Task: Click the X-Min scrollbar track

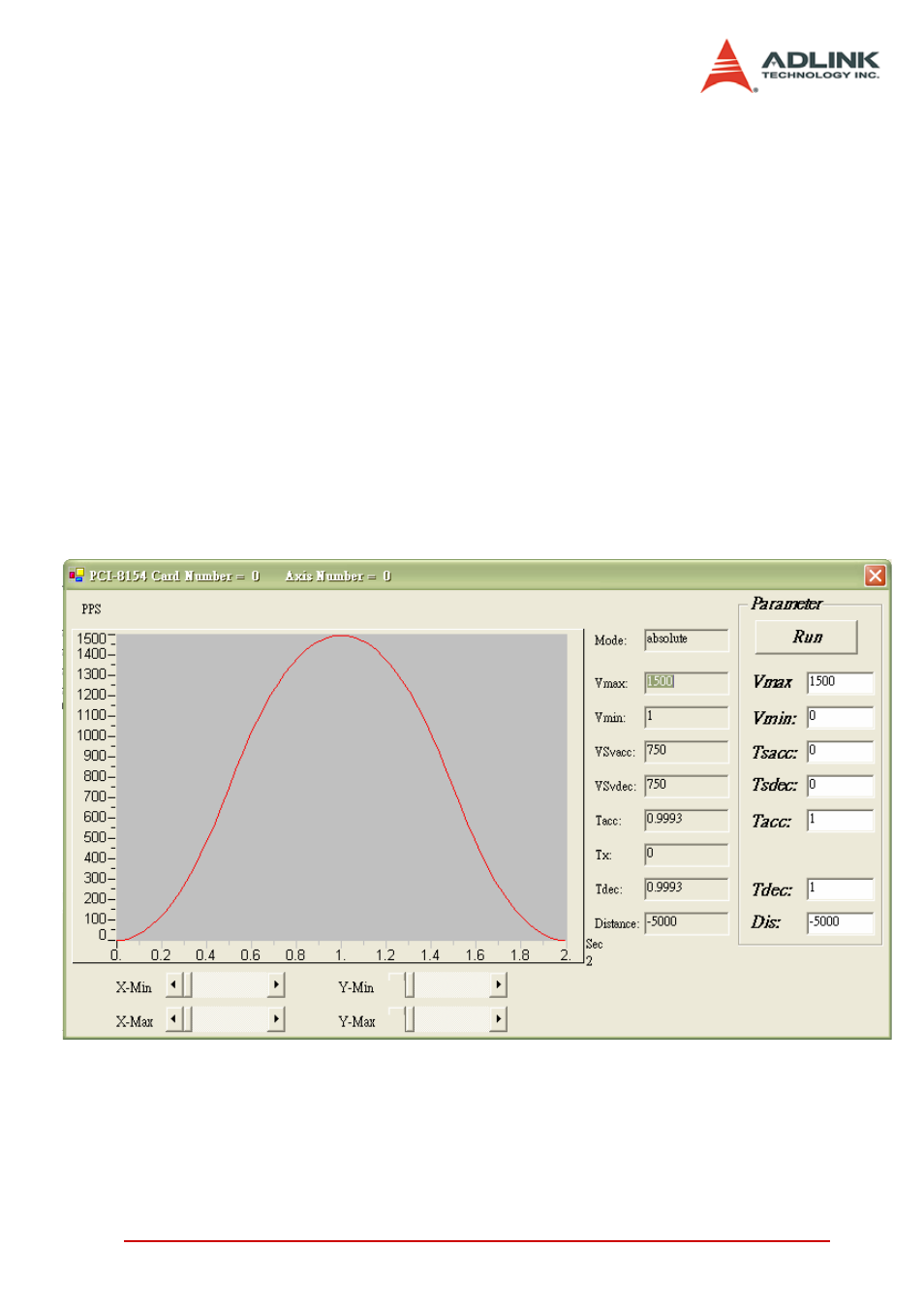Action: [230, 985]
